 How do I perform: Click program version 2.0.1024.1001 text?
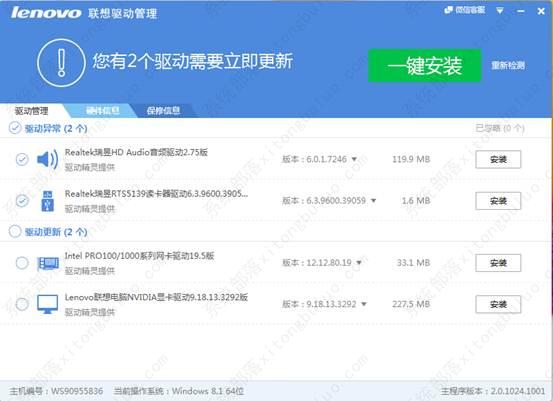518,391
